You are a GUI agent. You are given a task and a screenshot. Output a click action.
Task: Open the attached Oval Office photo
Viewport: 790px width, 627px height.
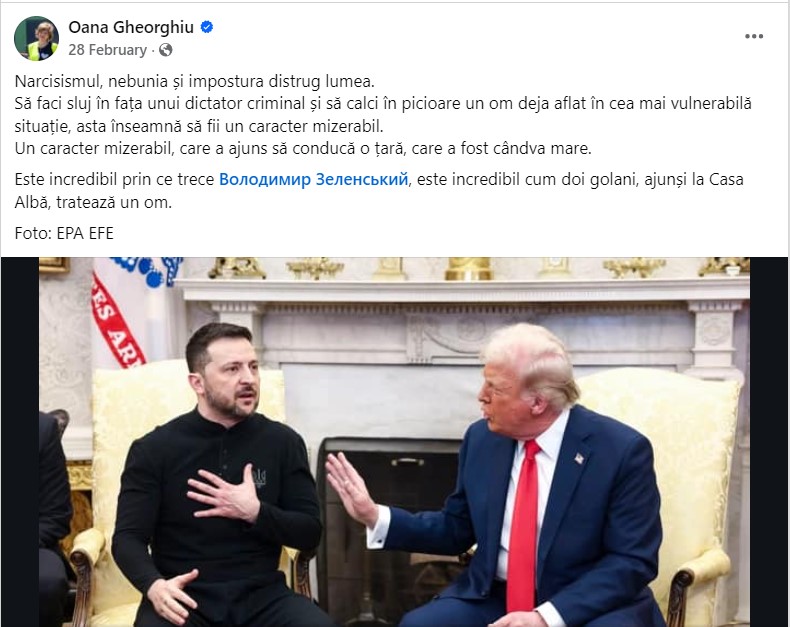coord(394,442)
